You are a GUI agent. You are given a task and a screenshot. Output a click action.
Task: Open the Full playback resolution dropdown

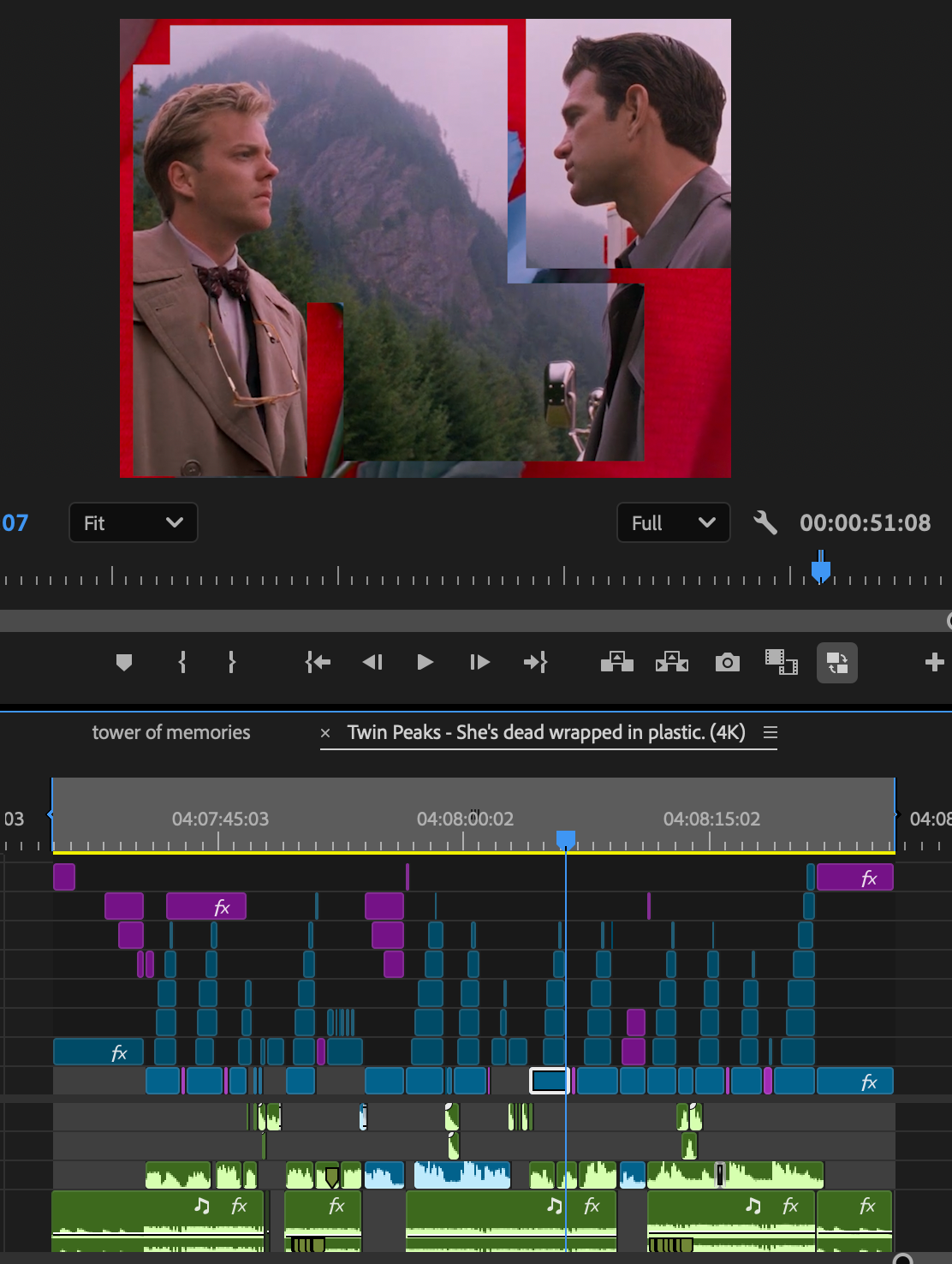674,522
